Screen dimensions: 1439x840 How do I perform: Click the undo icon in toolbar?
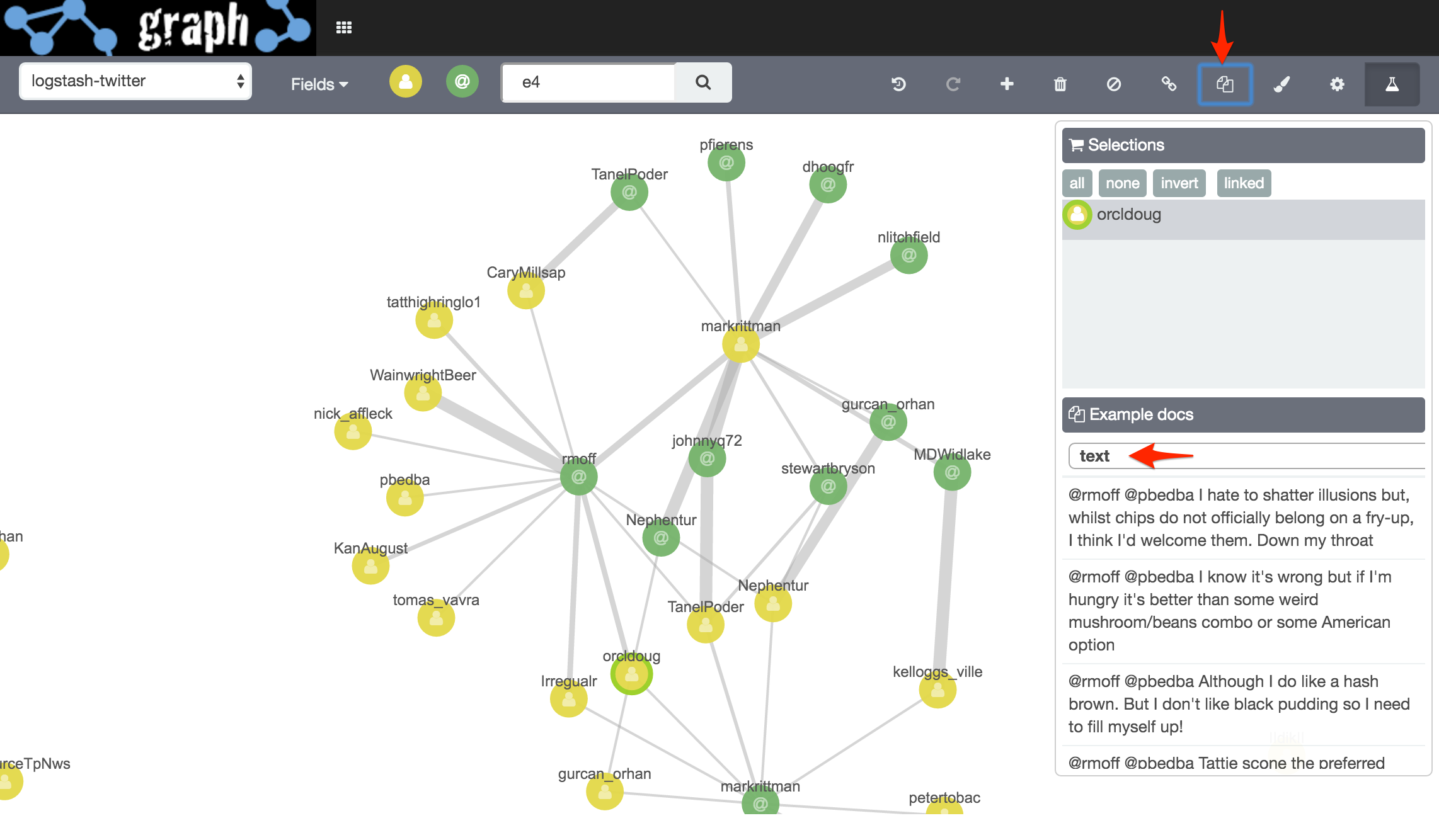[899, 84]
